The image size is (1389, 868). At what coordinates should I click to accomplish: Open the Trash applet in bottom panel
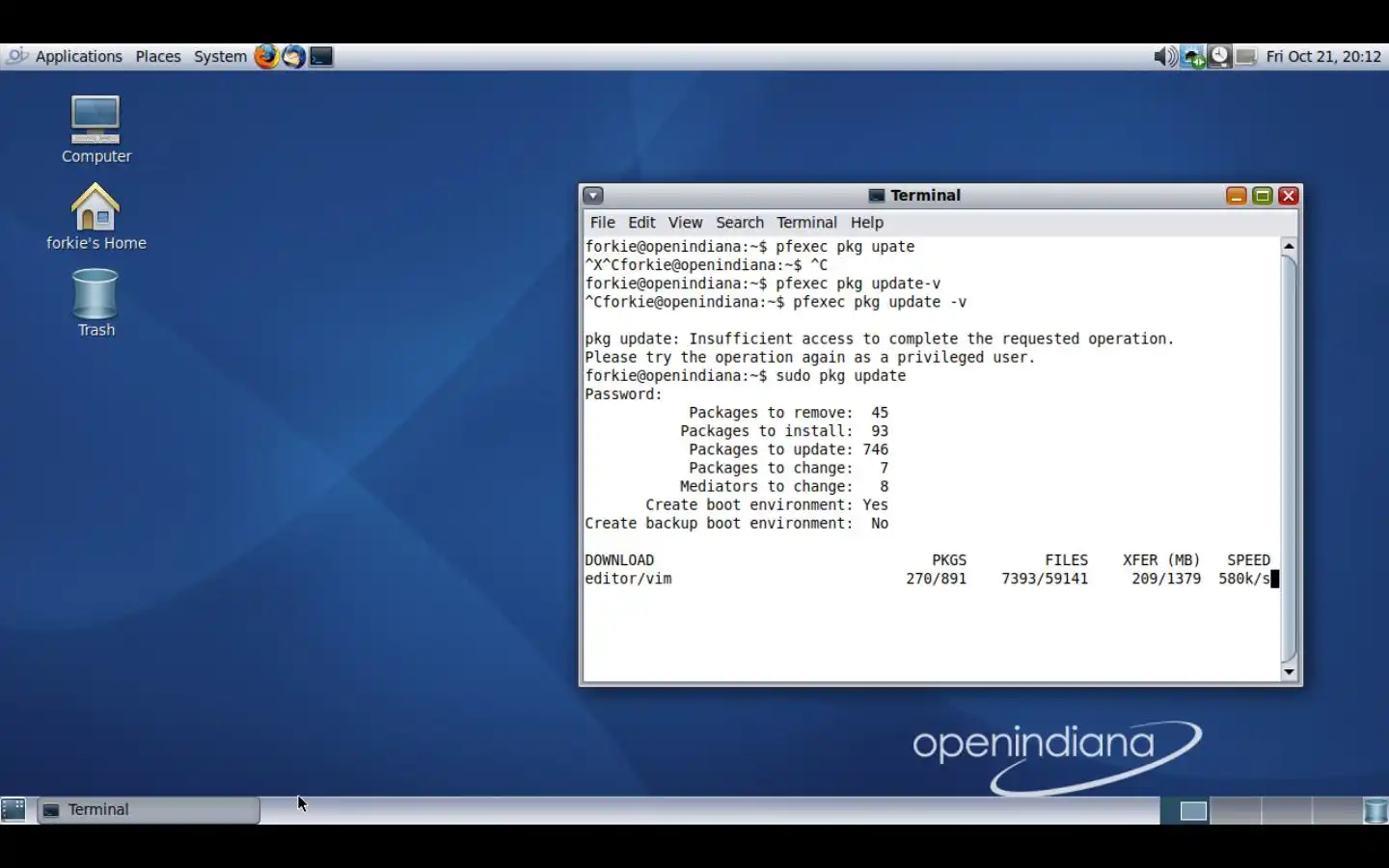tap(1375, 810)
